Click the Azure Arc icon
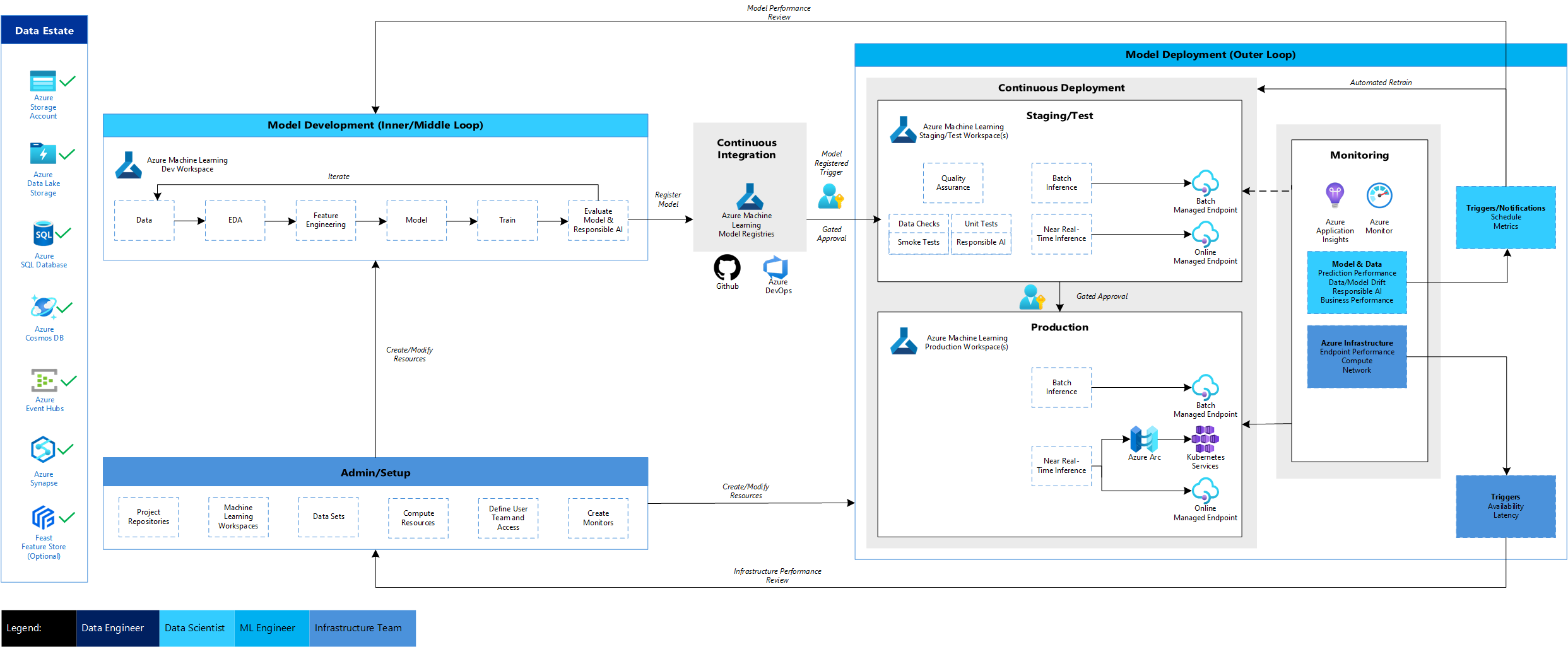The width and height of the screenshot is (1568, 647). (1144, 439)
